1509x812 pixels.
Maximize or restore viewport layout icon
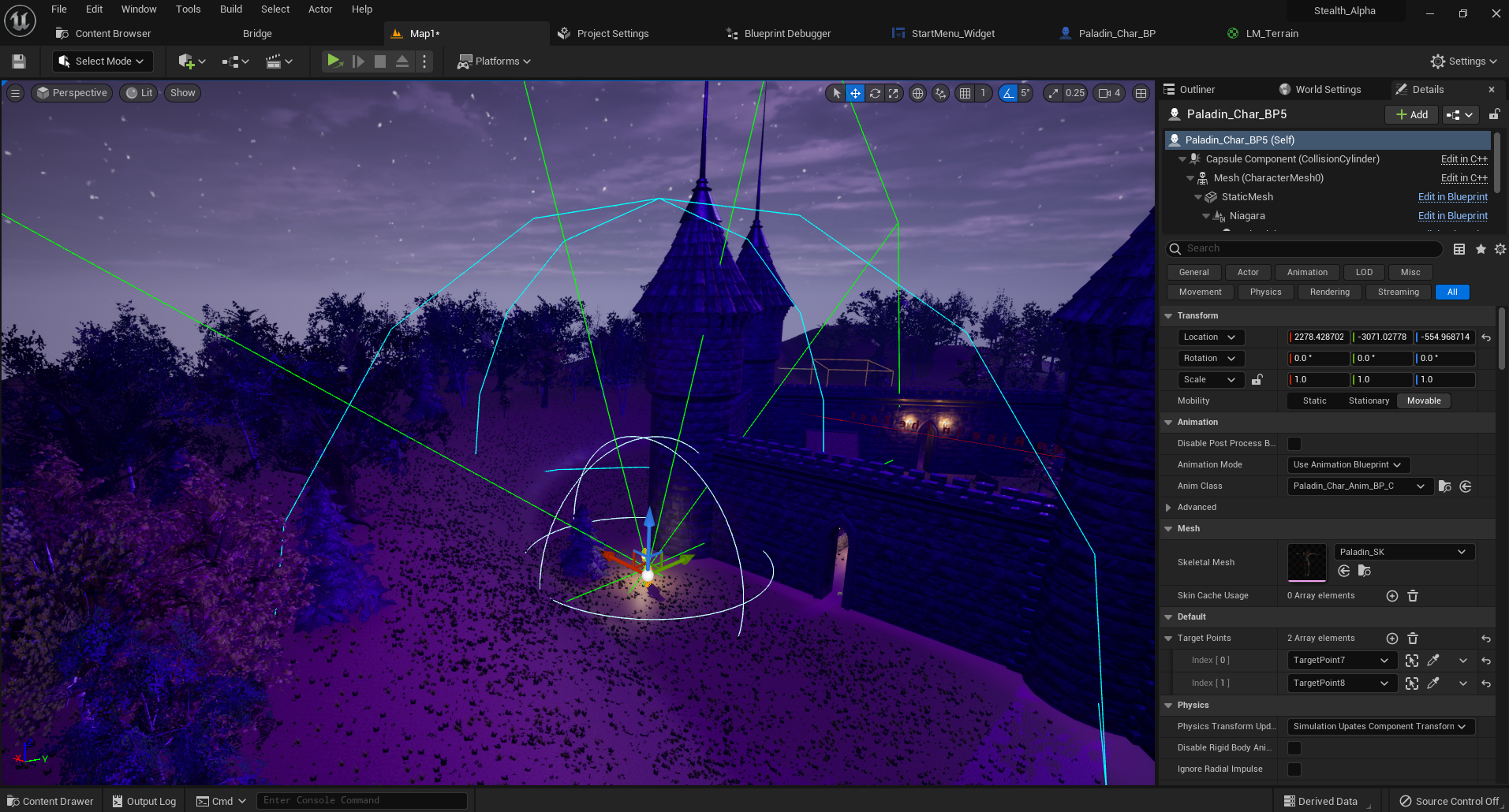tap(1141, 93)
